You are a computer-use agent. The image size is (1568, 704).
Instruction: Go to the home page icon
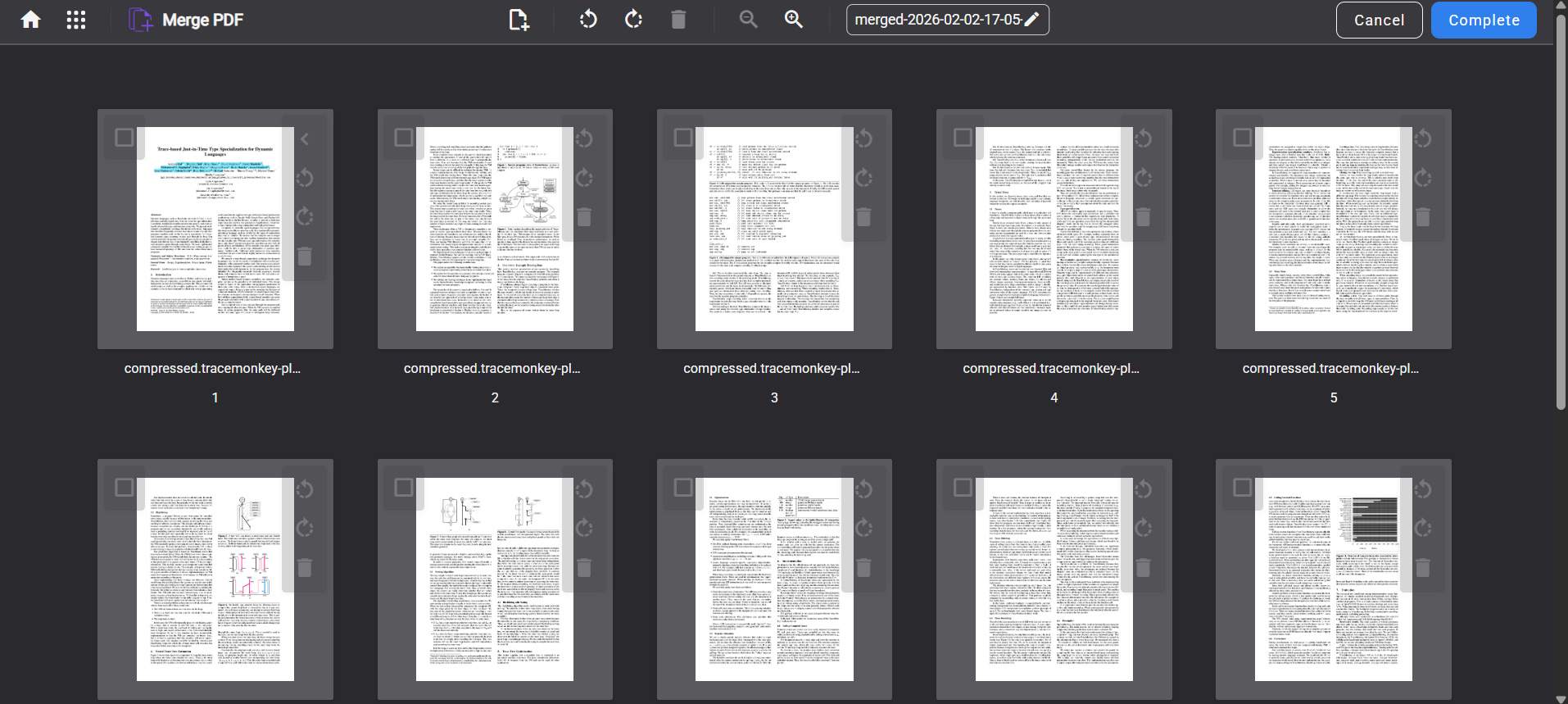[31, 20]
